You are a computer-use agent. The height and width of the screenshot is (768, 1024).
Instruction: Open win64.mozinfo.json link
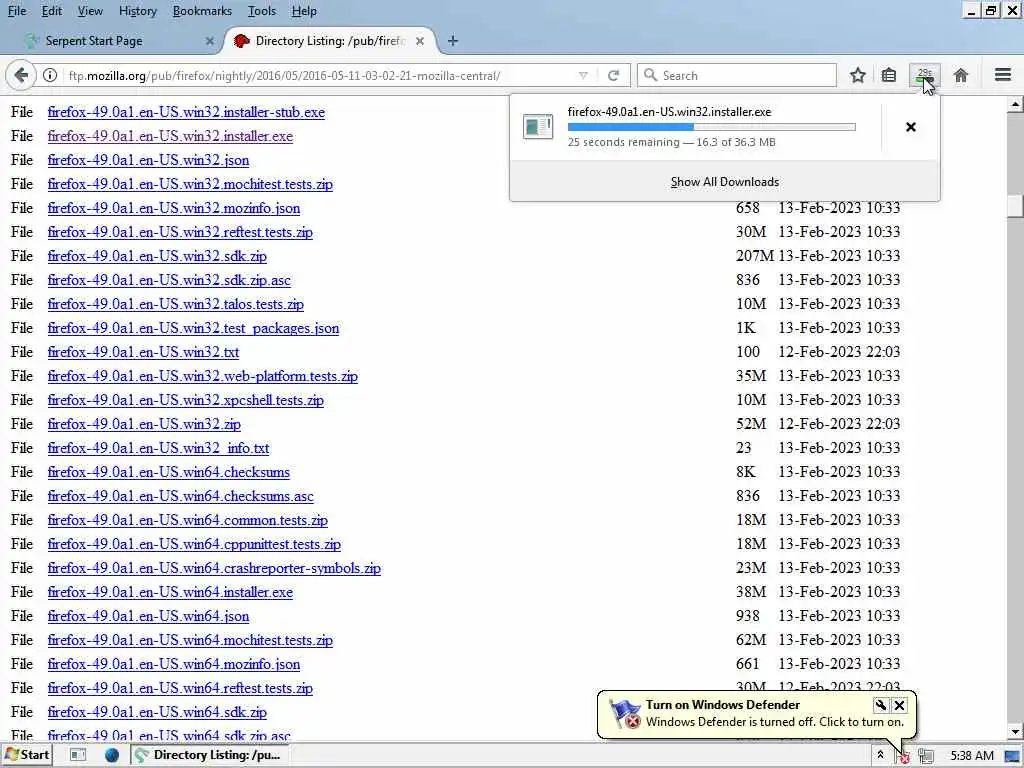(174, 664)
